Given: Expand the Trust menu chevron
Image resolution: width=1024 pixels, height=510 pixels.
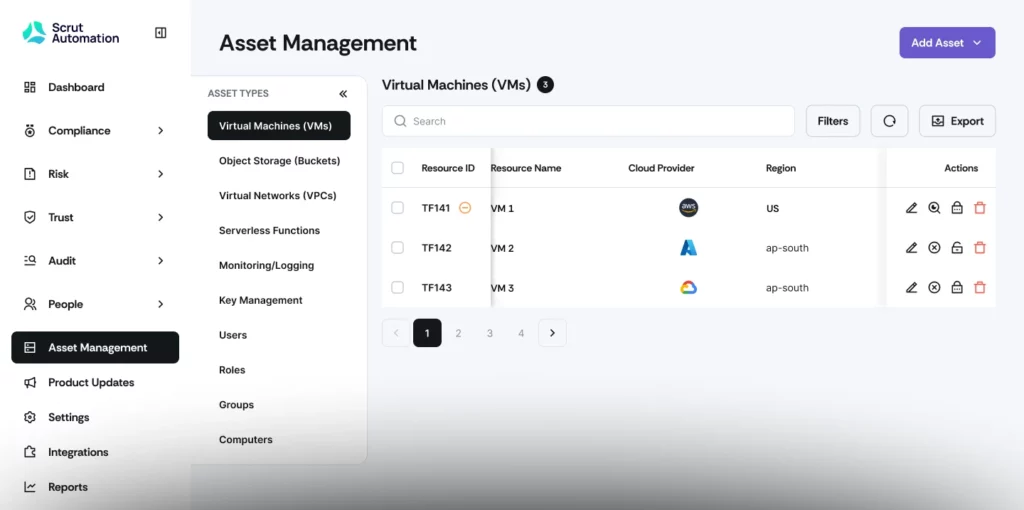Looking at the screenshot, I should coord(161,217).
